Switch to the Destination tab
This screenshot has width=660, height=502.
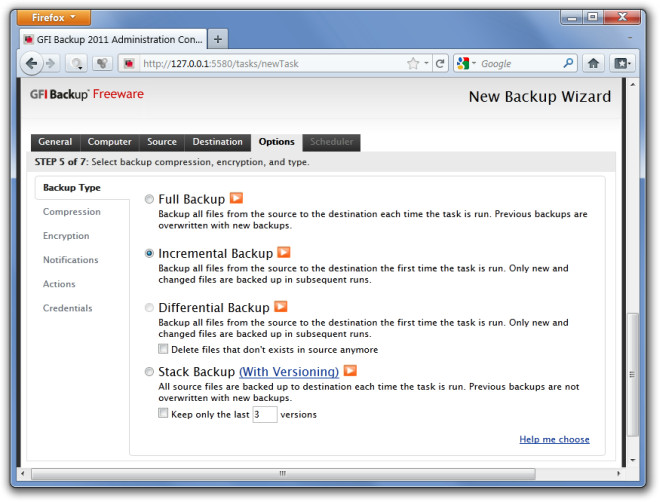pyautogui.click(x=218, y=142)
